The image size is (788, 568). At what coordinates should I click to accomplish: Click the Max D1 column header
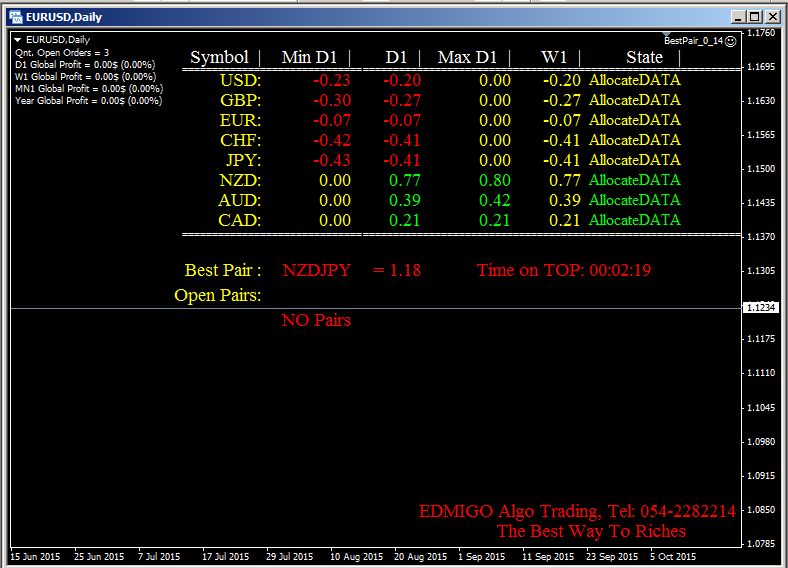click(467, 57)
